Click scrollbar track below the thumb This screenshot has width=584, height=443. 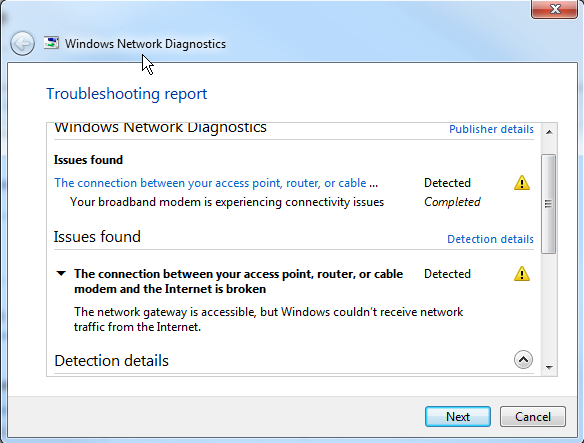click(x=549, y=306)
